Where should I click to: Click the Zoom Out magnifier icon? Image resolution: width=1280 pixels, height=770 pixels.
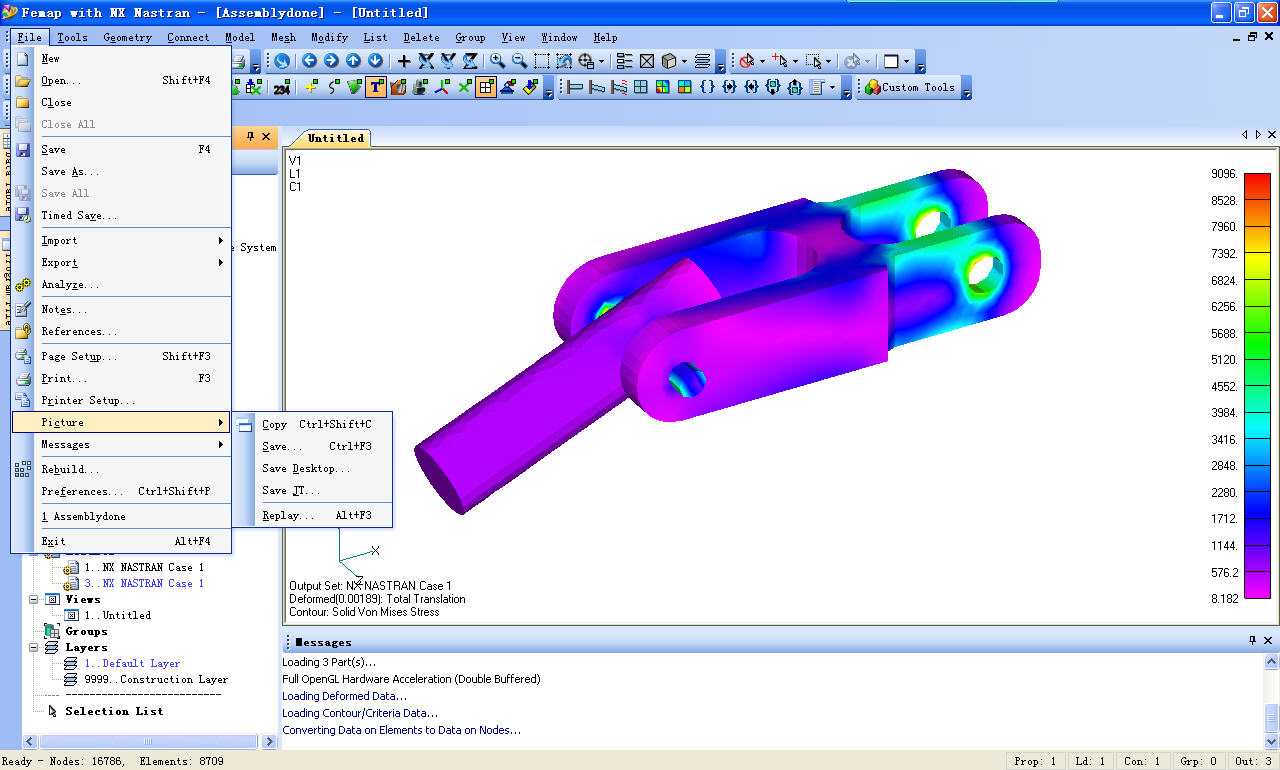[x=519, y=61]
